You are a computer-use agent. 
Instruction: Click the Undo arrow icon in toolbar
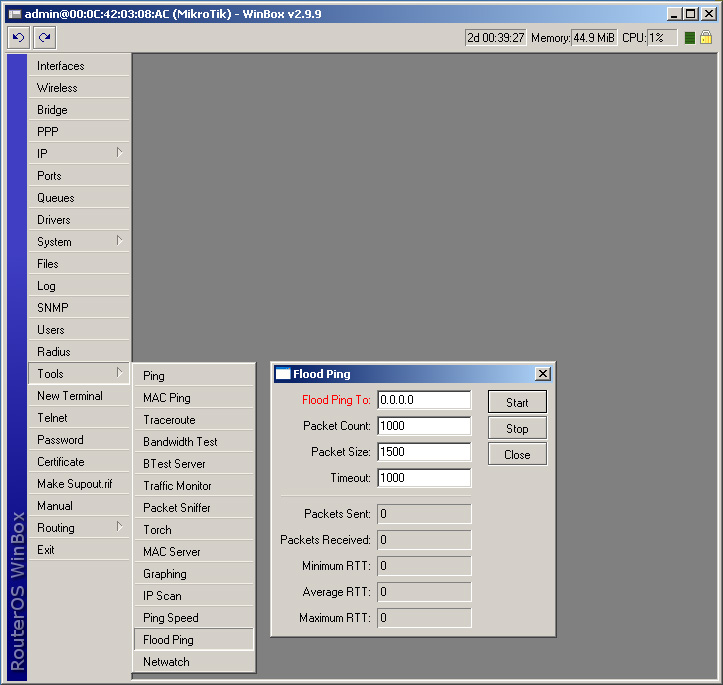point(18,37)
